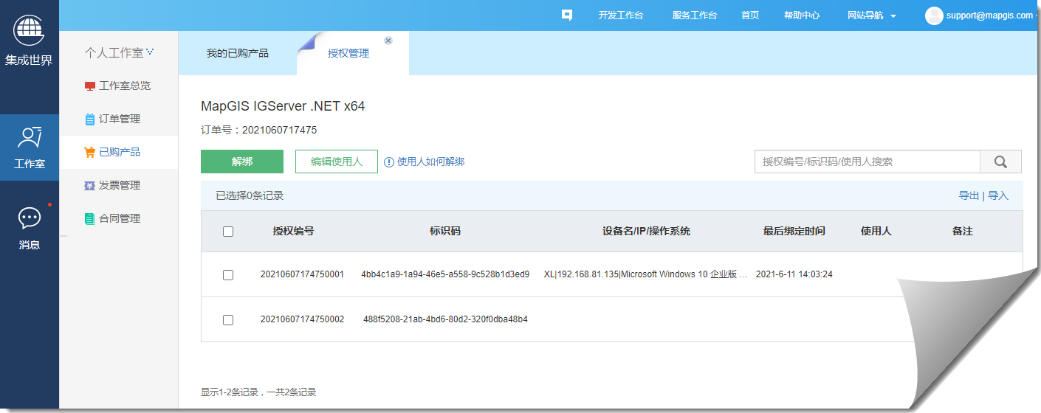Viewport: 1041px width, 413px height.
Task: Open 服务工作台 in top menu
Action: coord(694,15)
